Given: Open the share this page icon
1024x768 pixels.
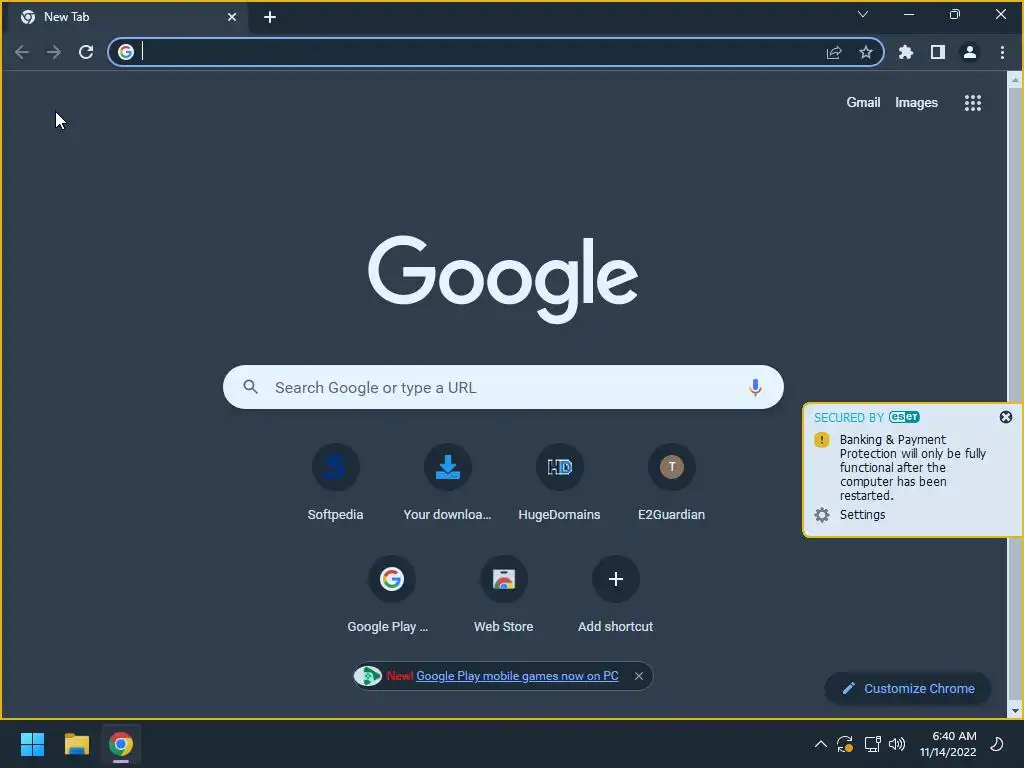Looking at the screenshot, I should [834, 52].
